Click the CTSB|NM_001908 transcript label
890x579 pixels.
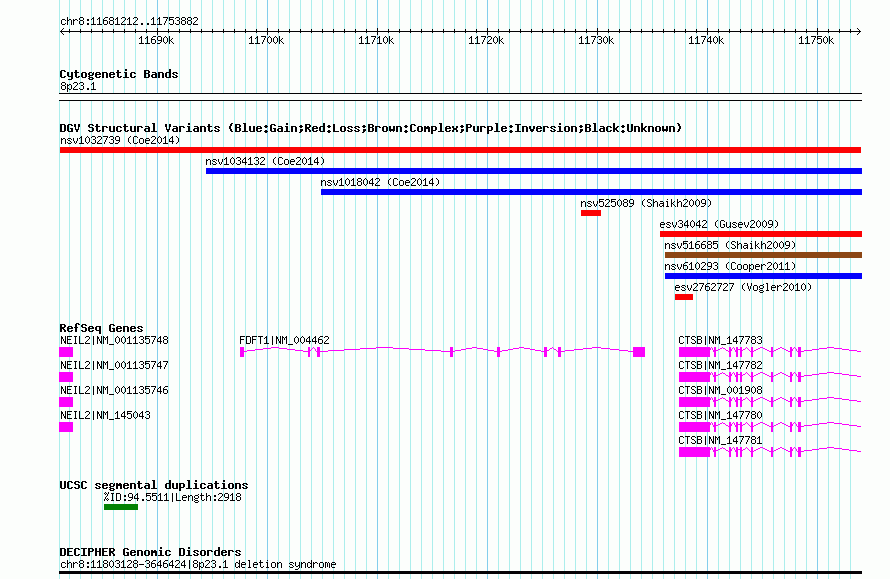click(x=720, y=391)
